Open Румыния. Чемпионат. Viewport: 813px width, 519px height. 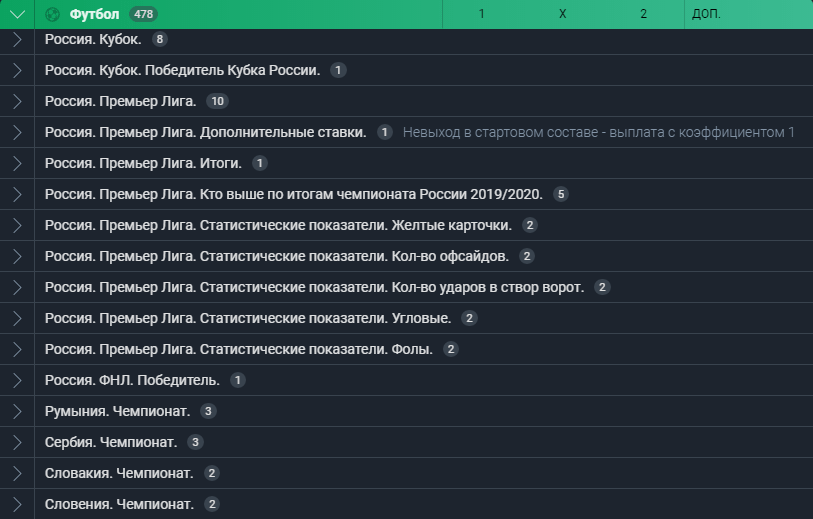(x=117, y=411)
